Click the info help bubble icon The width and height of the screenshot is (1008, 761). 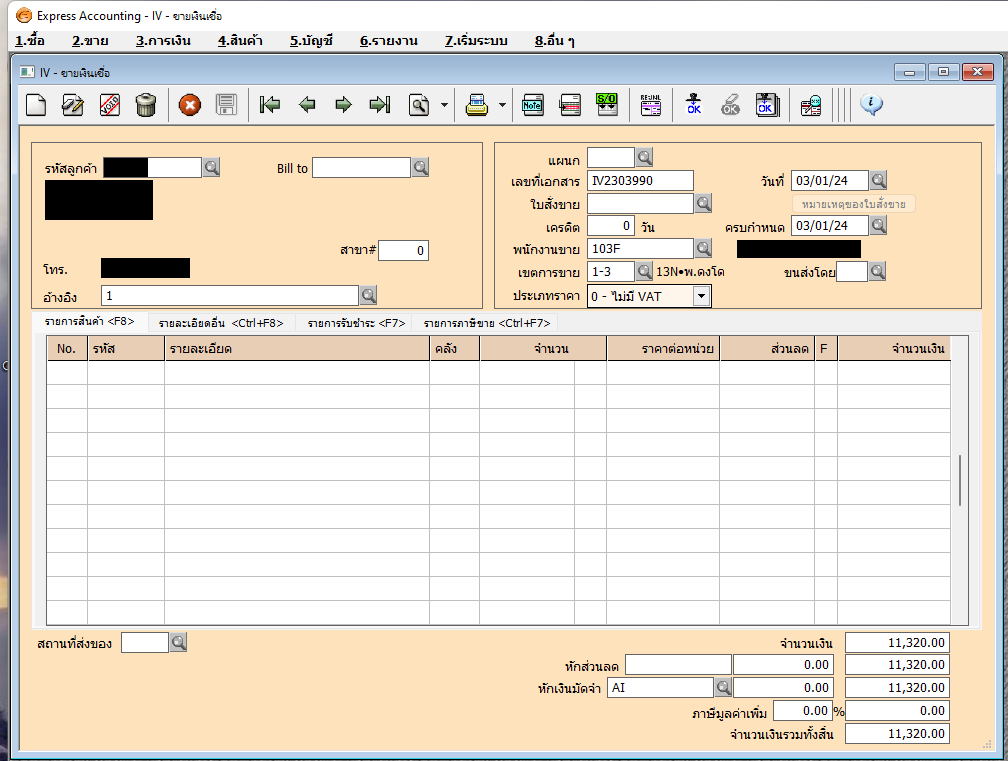click(x=871, y=105)
